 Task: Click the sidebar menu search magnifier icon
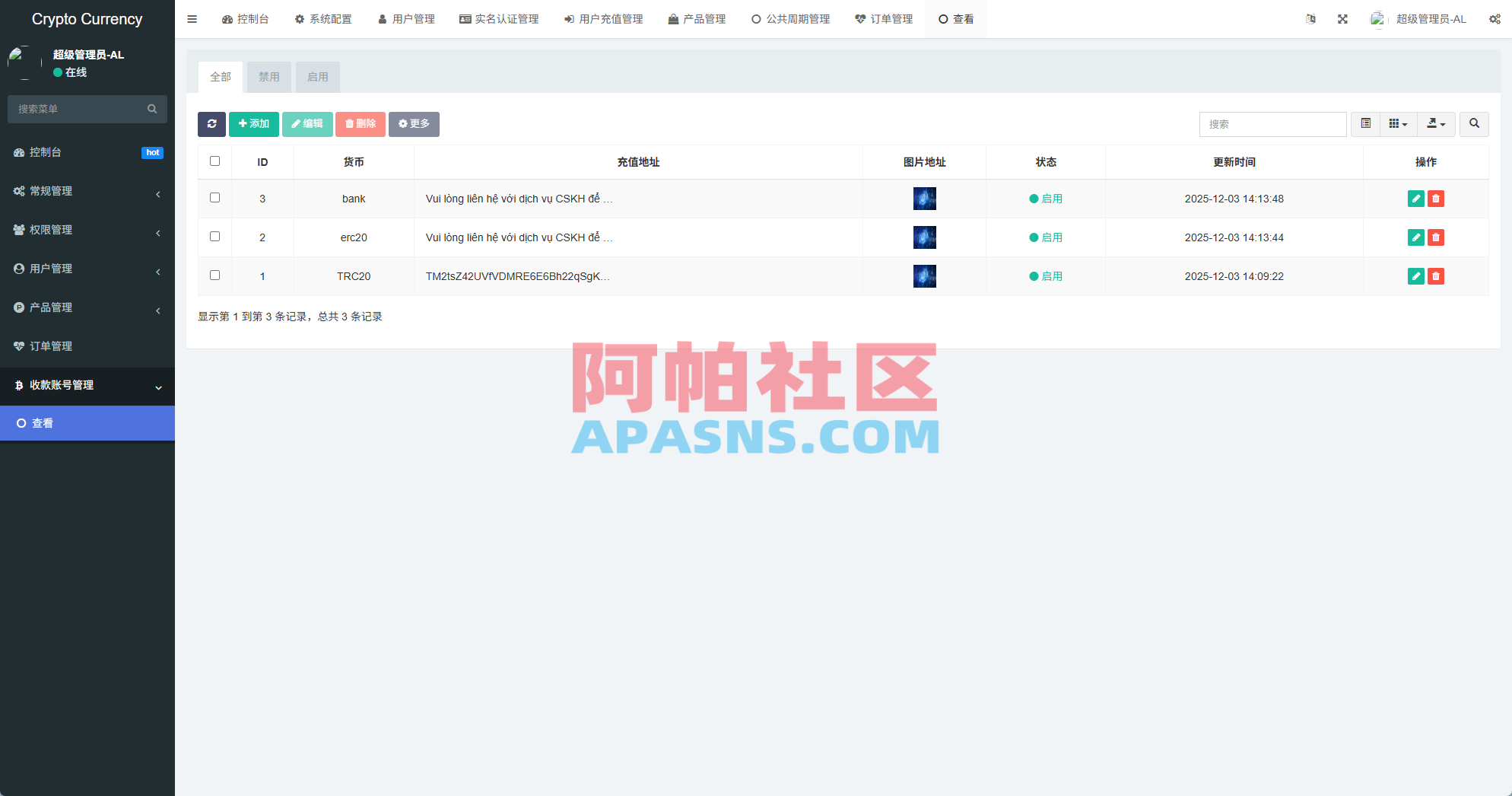tap(152, 109)
